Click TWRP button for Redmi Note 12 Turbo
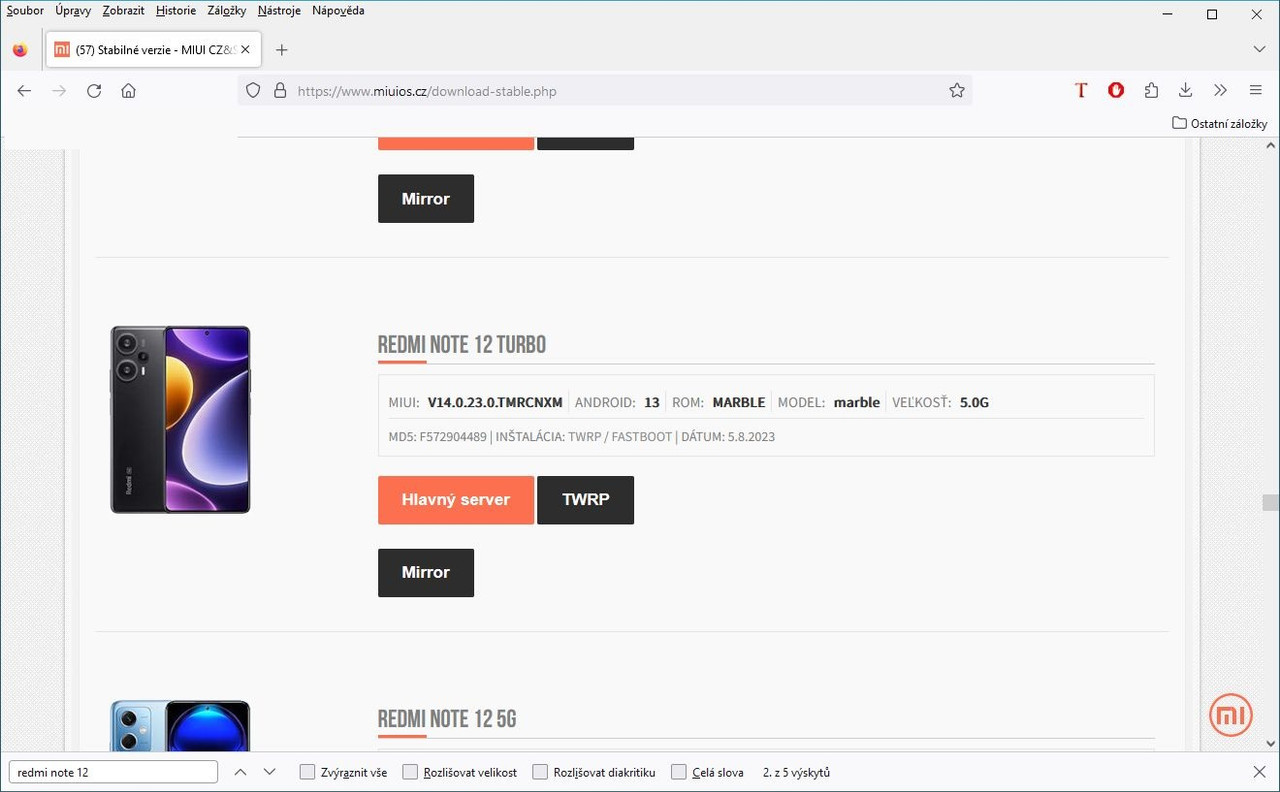This screenshot has height=792, width=1280. pyautogui.click(x=586, y=500)
